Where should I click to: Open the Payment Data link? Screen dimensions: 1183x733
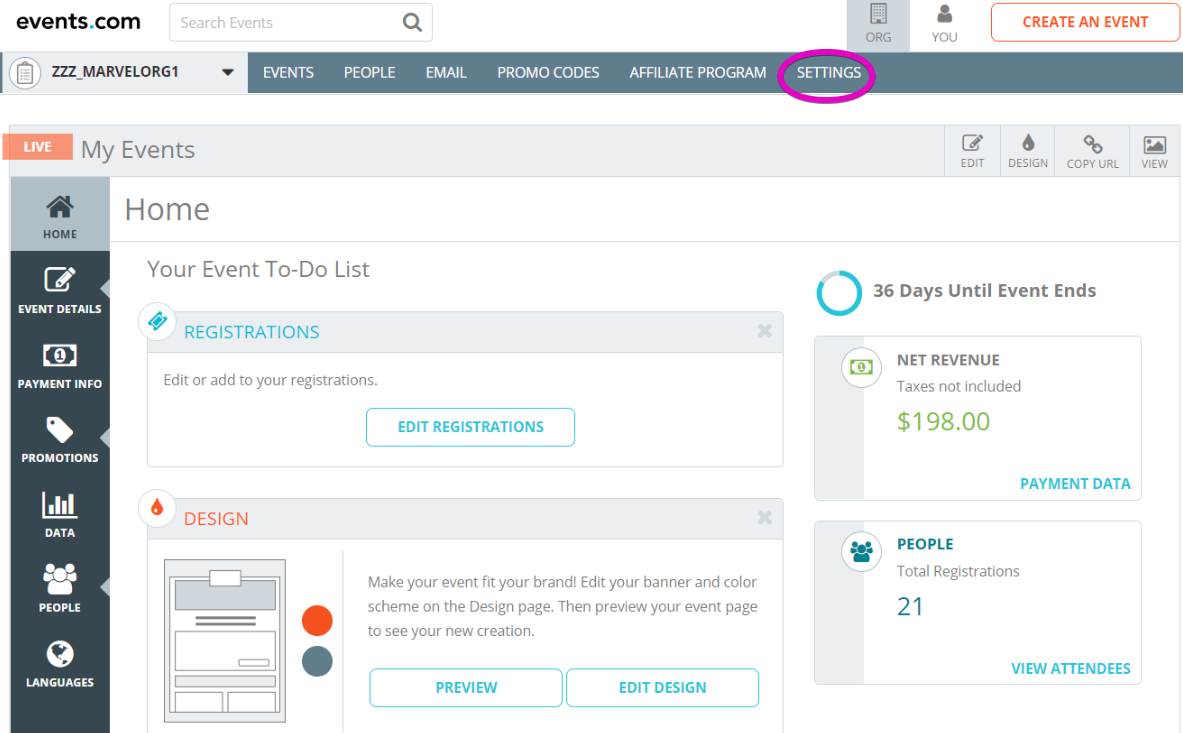[x=1075, y=484]
